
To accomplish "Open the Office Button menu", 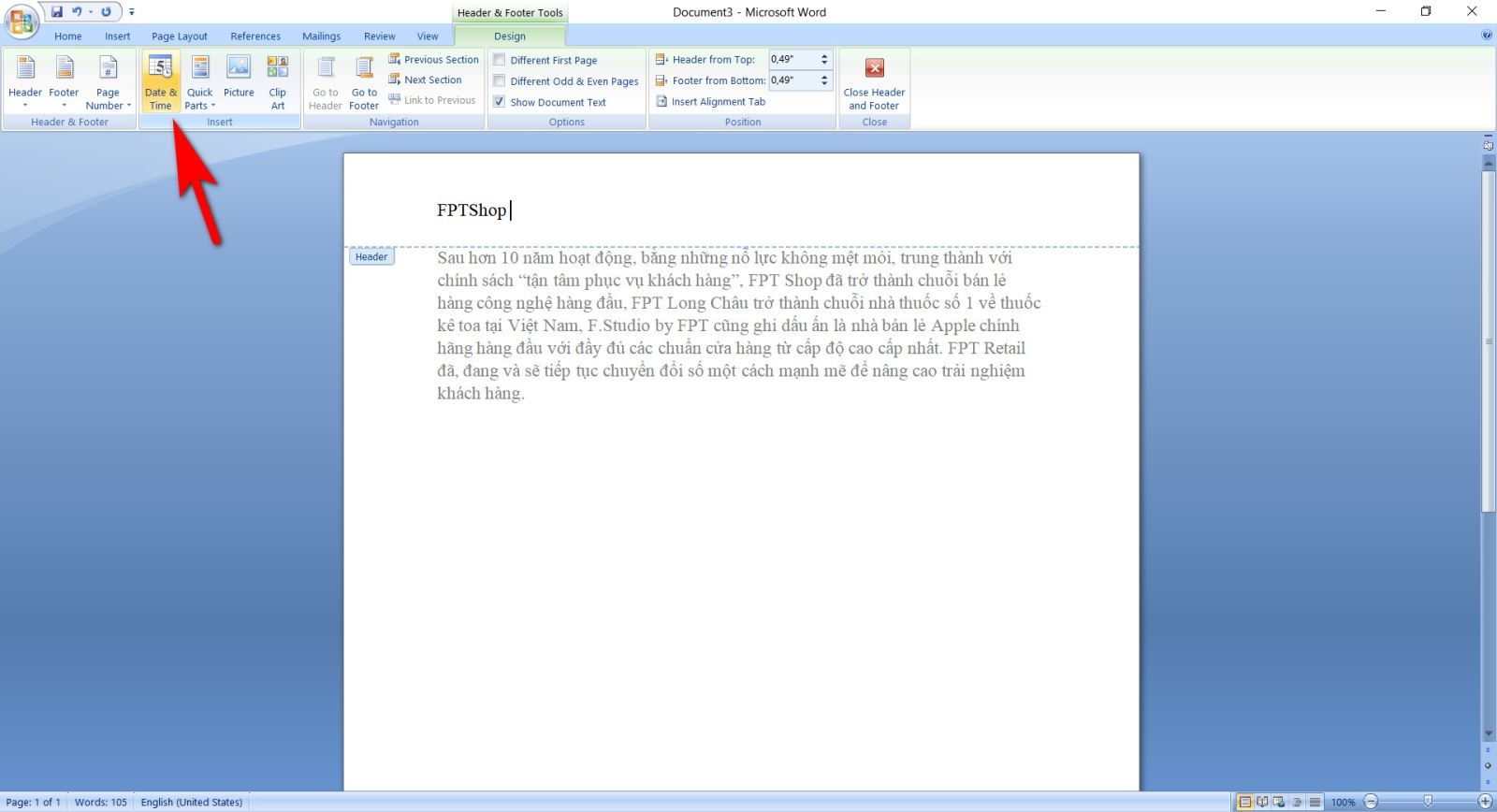I will click(x=22, y=21).
